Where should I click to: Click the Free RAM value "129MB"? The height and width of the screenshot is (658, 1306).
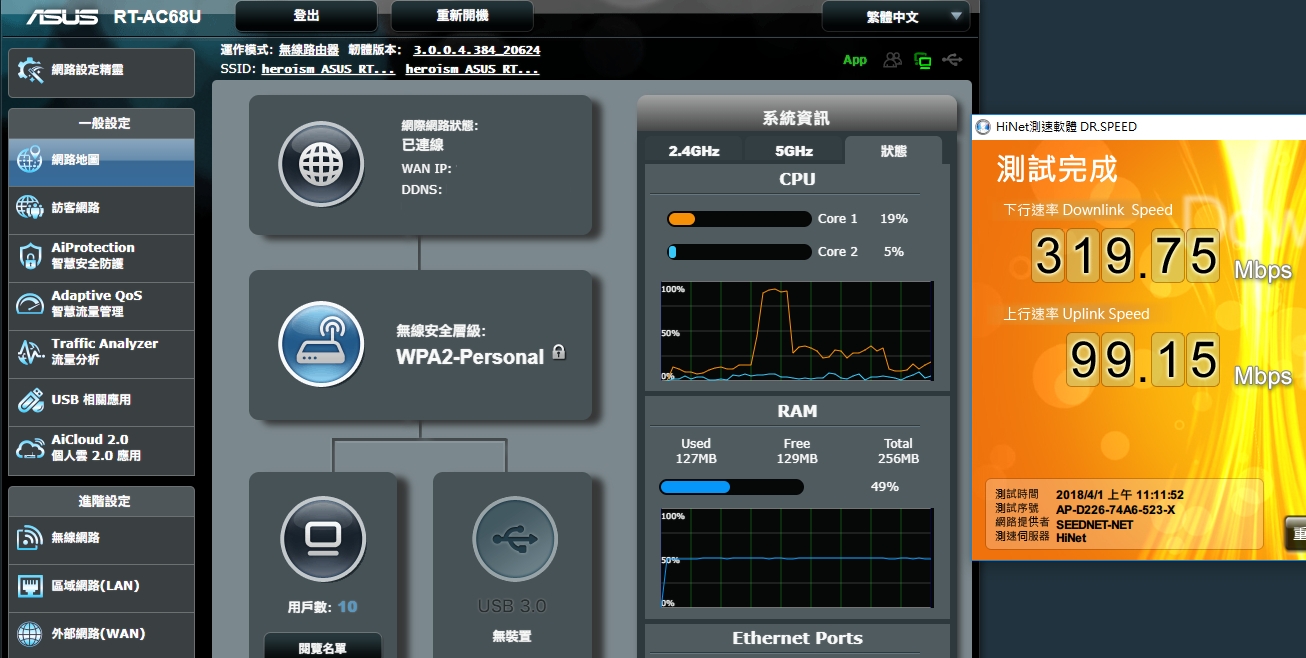point(797,459)
